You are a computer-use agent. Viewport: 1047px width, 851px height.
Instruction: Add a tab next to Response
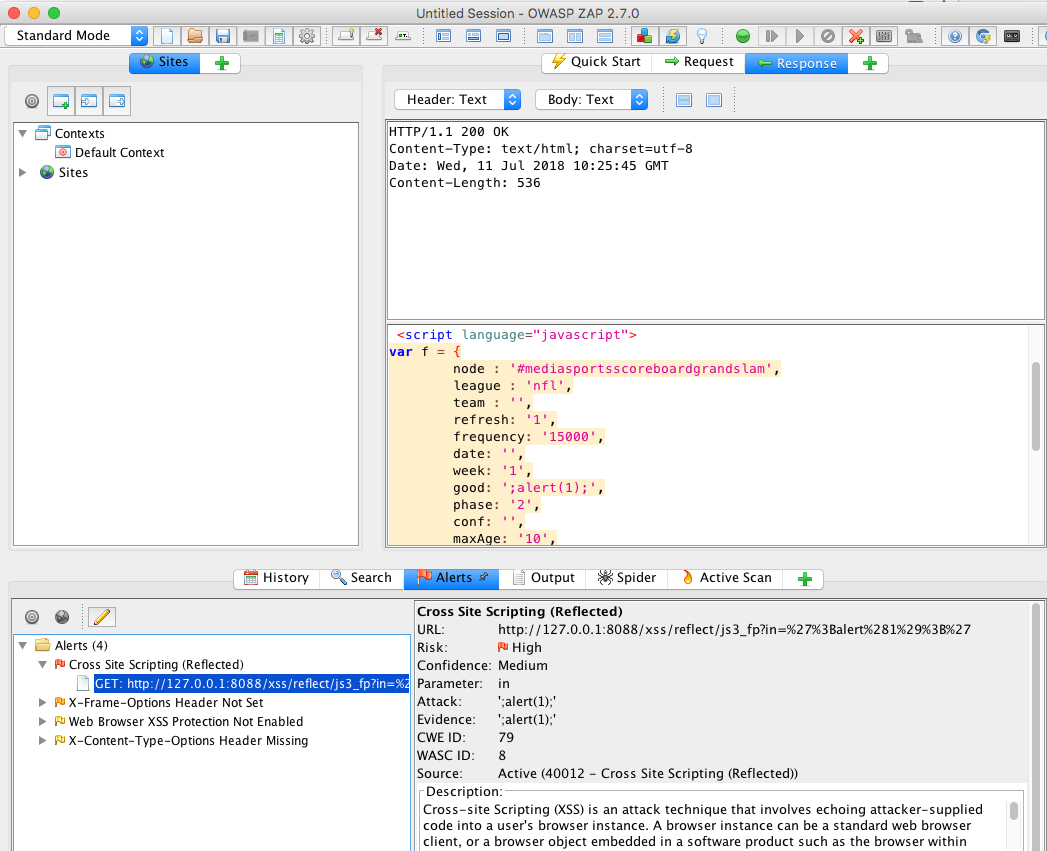tap(869, 63)
